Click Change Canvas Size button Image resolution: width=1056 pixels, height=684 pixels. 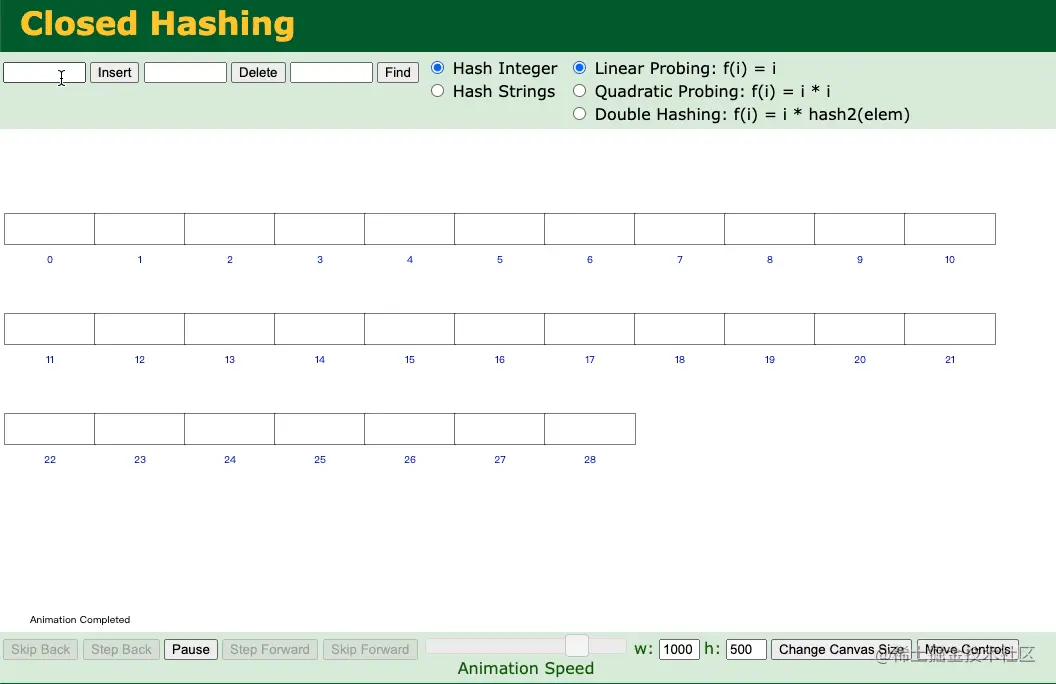[841, 650]
